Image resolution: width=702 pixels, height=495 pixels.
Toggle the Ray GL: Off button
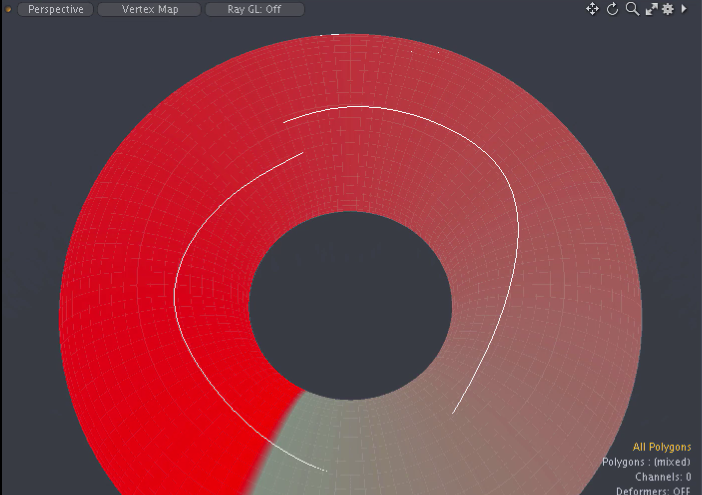click(254, 10)
